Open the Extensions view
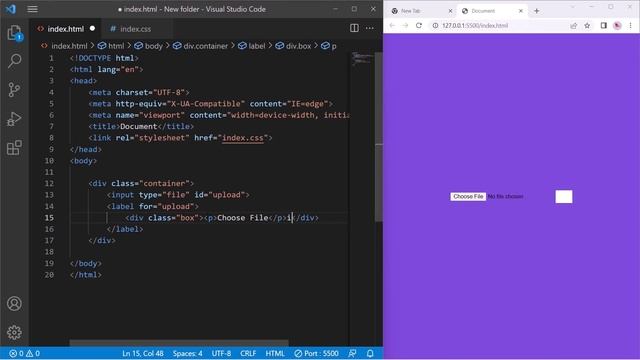This screenshot has width=640, height=360. pyautogui.click(x=14, y=147)
